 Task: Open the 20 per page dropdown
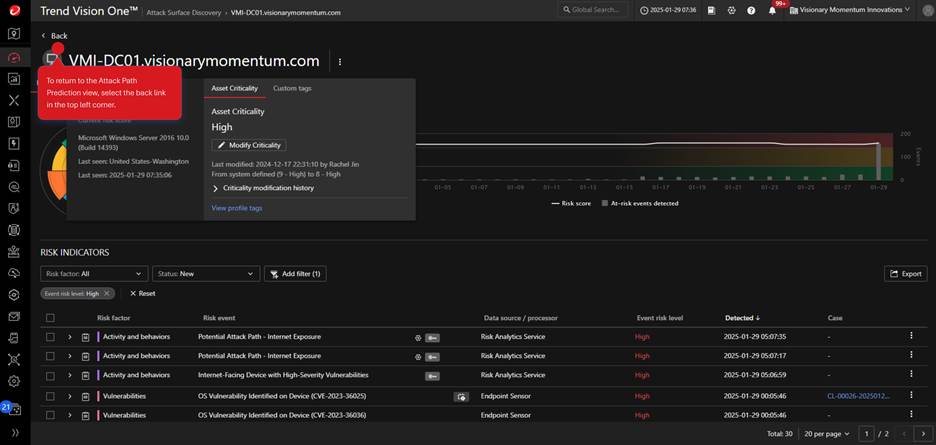pyautogui.click(x=827, y=434)
